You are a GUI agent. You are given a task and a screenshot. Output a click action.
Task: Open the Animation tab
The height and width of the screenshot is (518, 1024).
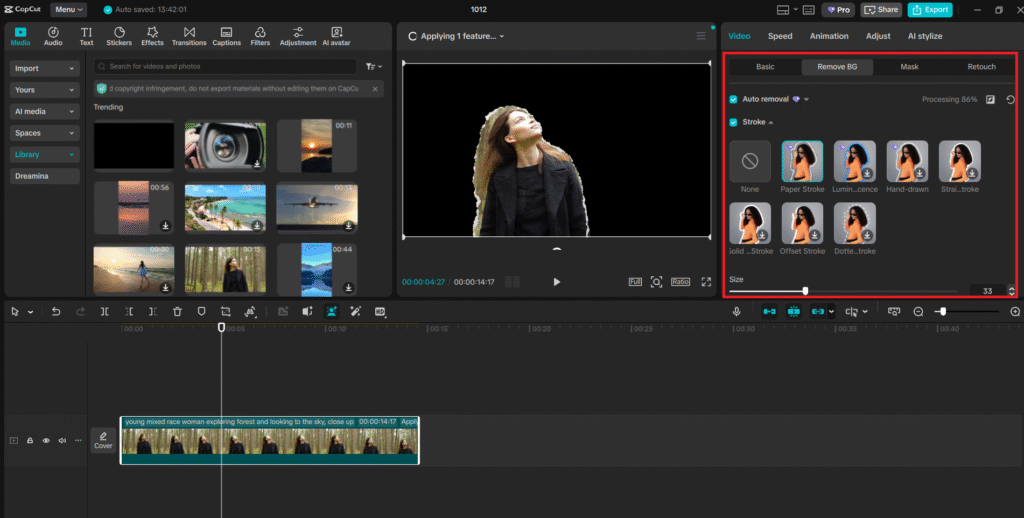829,36
